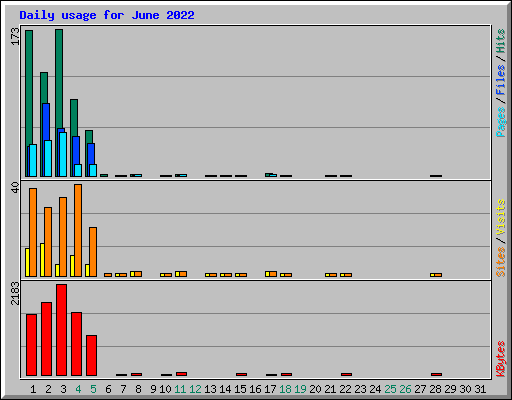Screen dimensions: 512x400
Task: Click the red KBytes bar for day 4
Action: tap(76, 344)
